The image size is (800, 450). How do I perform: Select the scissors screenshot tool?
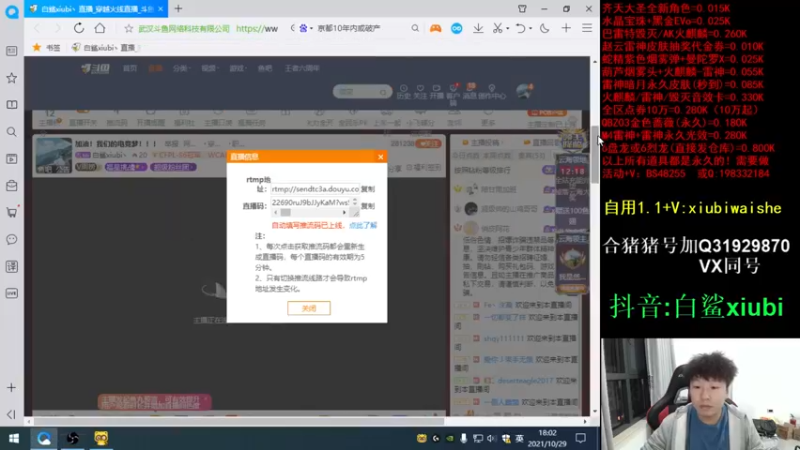(497, 29)
